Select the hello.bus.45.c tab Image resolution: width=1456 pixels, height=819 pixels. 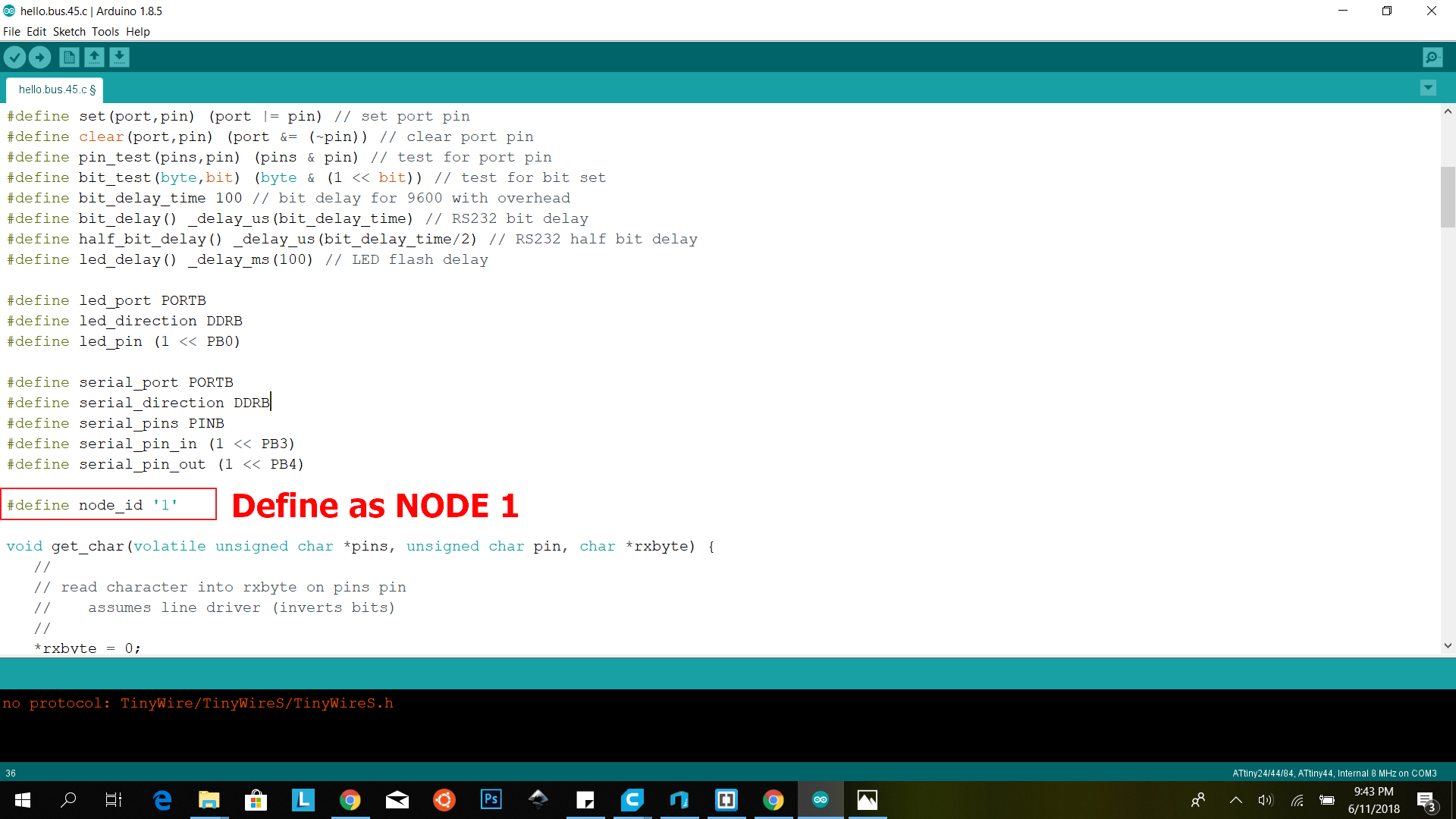(56, 89)
